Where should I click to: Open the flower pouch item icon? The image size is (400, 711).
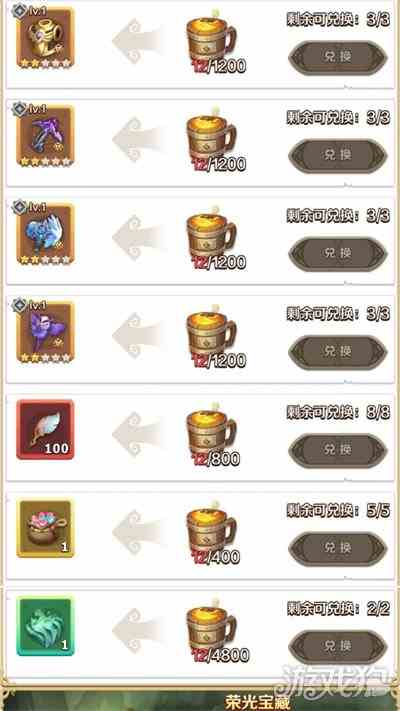click(x=45, y=528)
